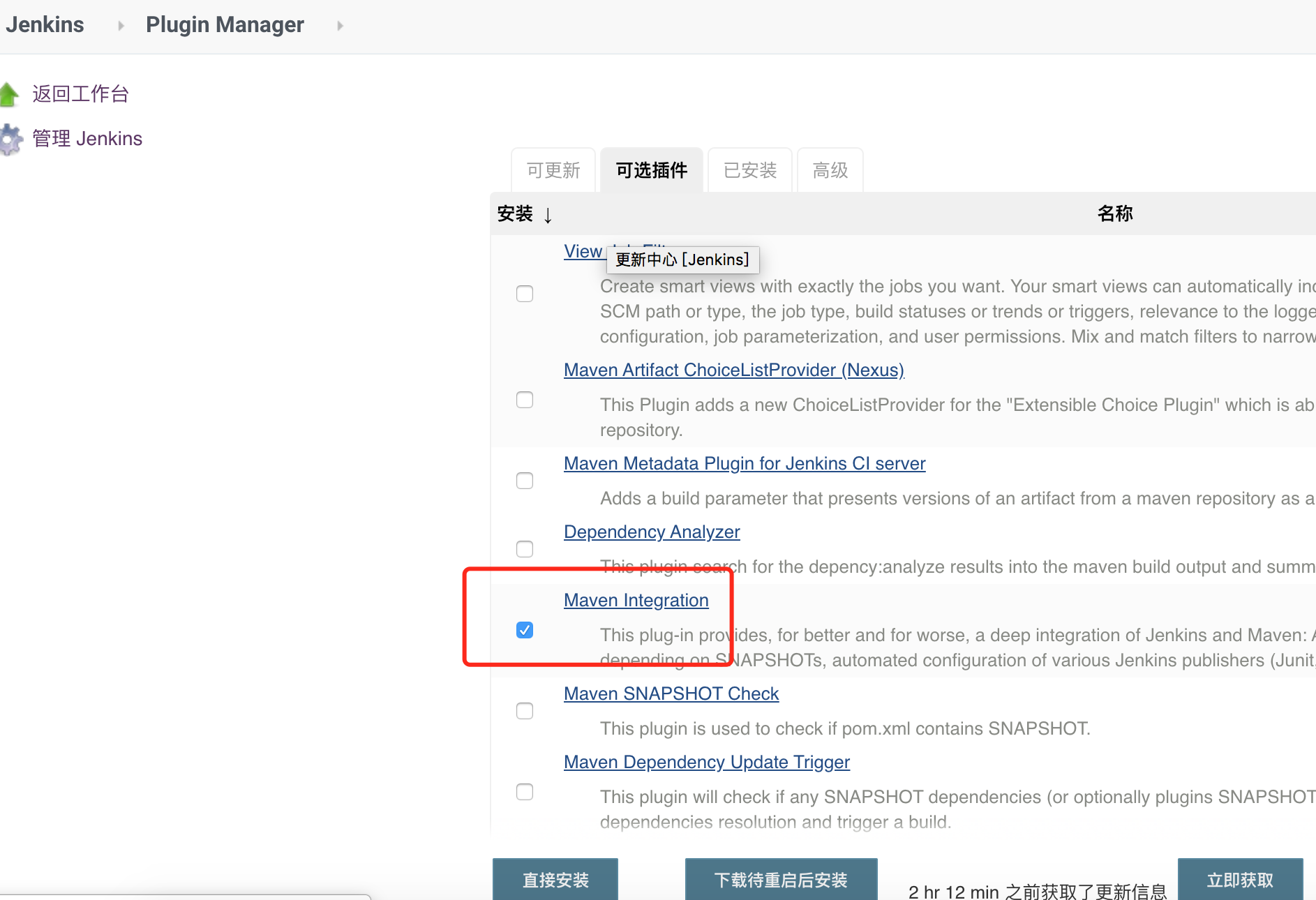Open the Maven SNAPSHOT Check plugin link

point(671,693)
